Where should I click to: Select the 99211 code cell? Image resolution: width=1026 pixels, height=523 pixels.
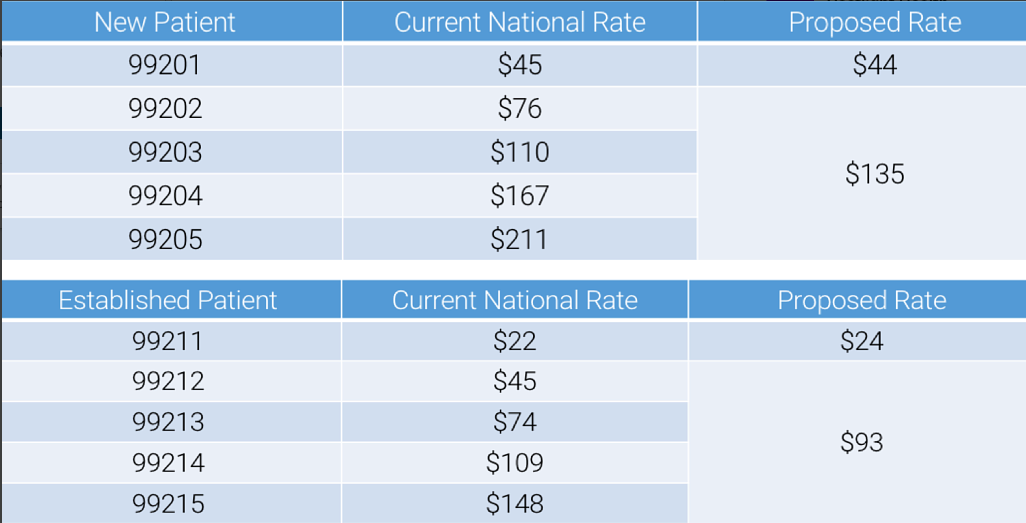coord(167,341)
